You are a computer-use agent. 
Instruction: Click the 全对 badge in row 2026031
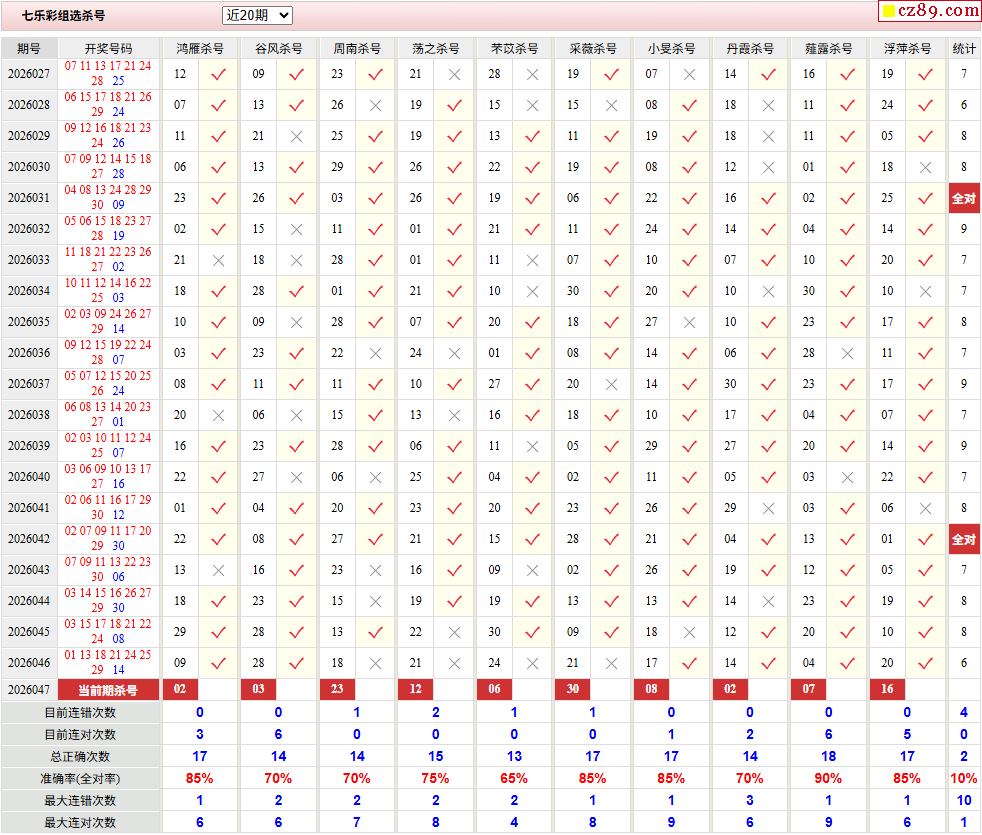pos(963,198)
